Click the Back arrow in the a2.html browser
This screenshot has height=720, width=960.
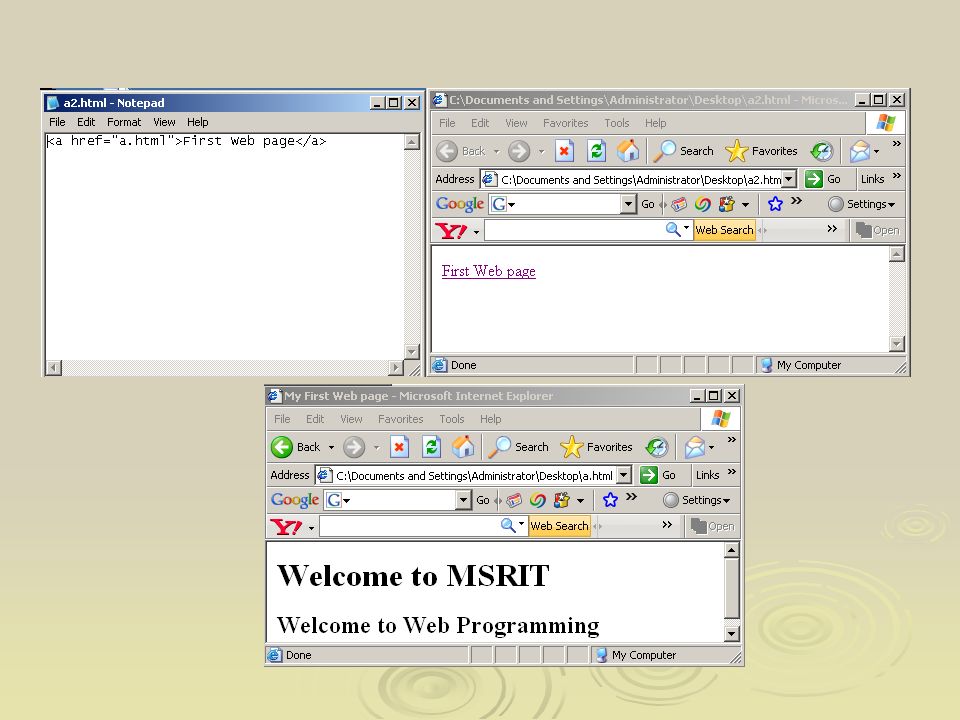coord(447,151)
